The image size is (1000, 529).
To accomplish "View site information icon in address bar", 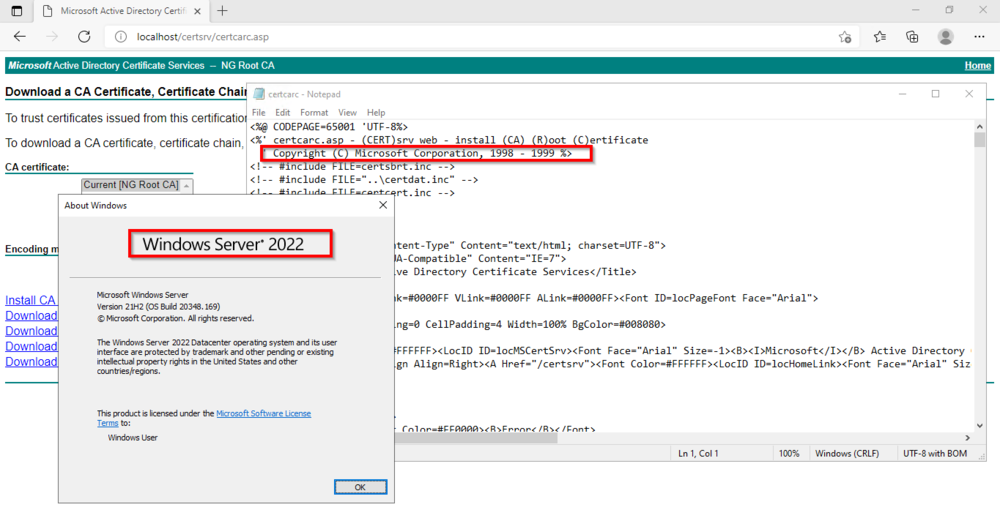I will pyautogui.click(x=120, y=37).
